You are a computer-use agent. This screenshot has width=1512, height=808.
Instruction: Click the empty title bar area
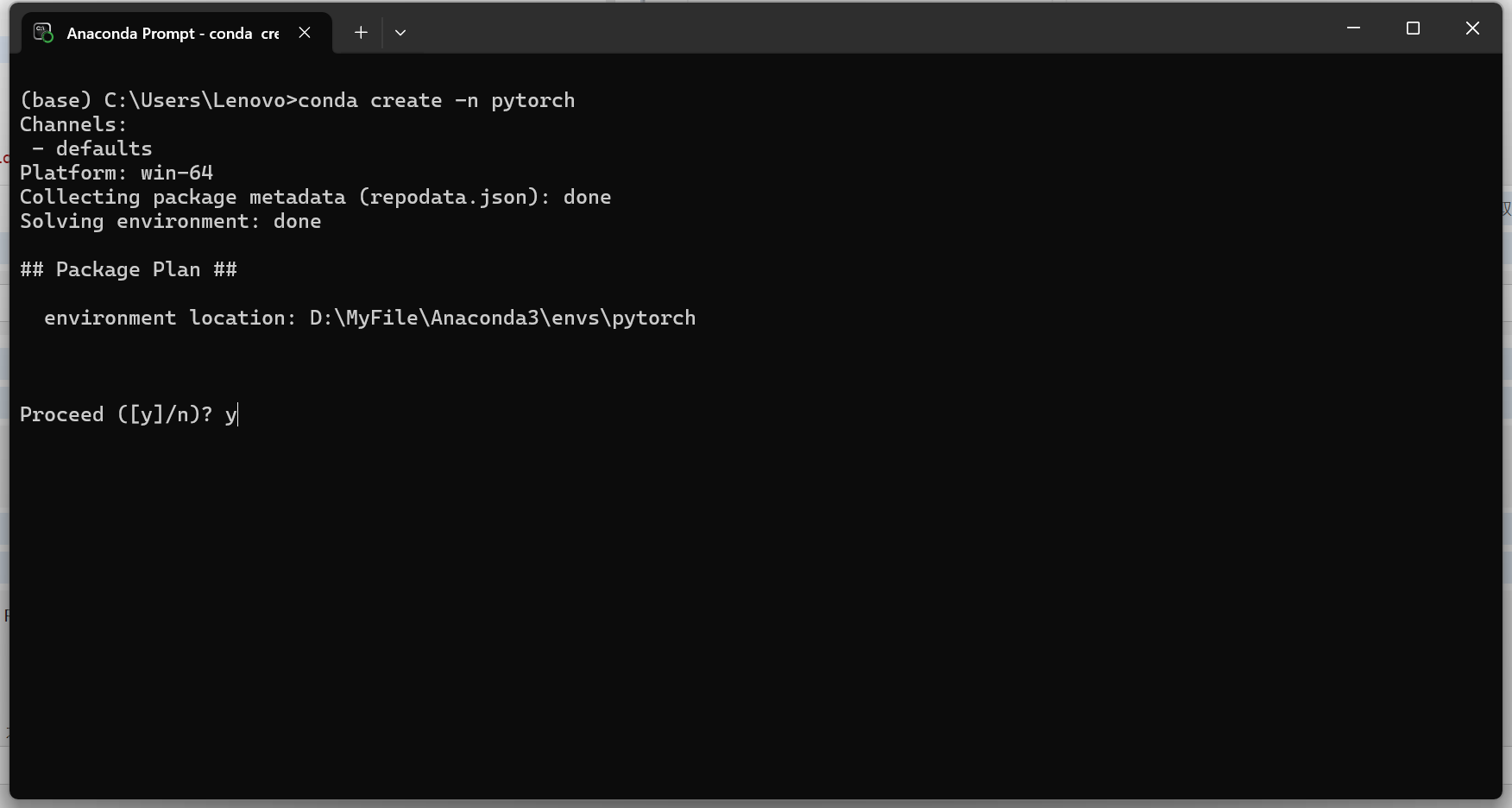pyautogui.click(x=863, y=28)
